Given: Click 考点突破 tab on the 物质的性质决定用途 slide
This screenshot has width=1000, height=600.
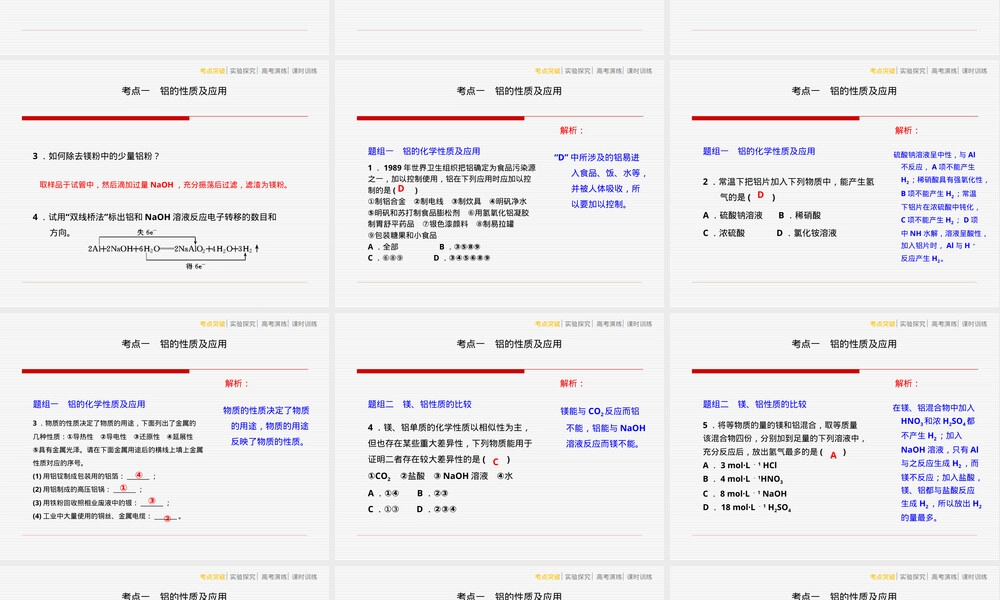Looking at the screenshot, I should (212, 324).
